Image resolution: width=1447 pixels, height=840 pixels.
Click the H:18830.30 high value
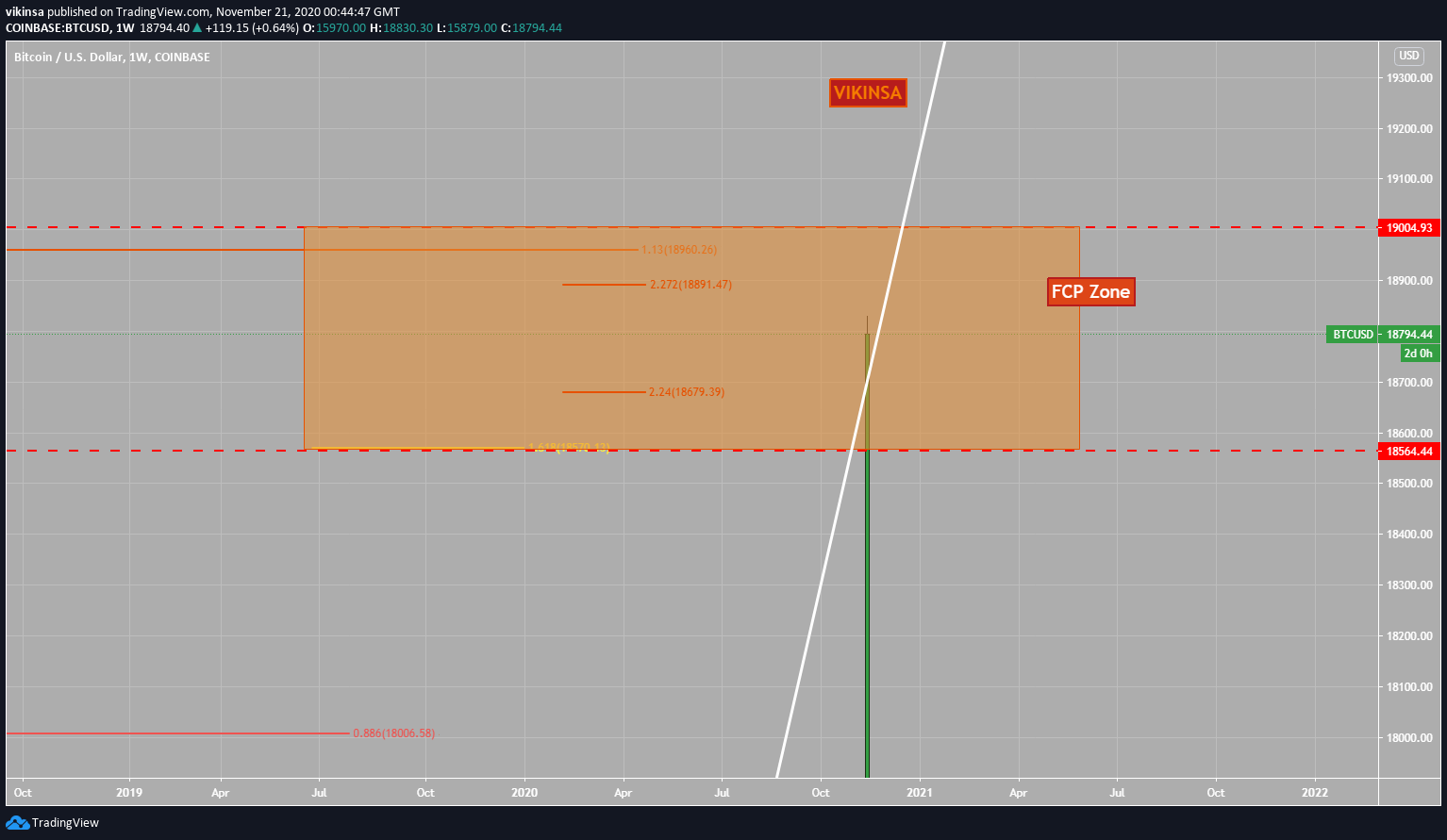pos(401,28)
